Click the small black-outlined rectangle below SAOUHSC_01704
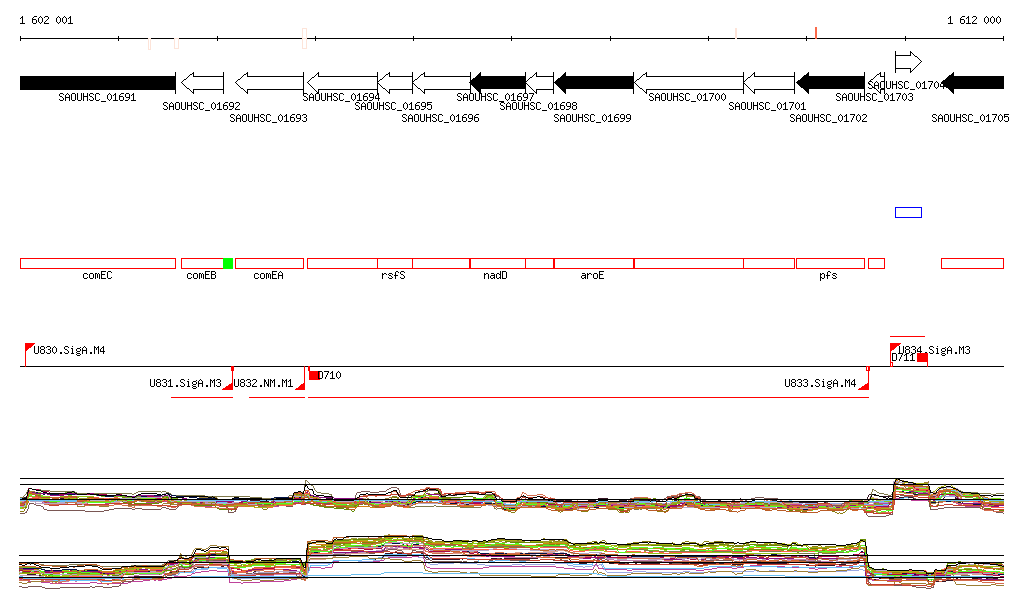The image size is (1024, 611). pyautogui.click(x=908, y=212)
